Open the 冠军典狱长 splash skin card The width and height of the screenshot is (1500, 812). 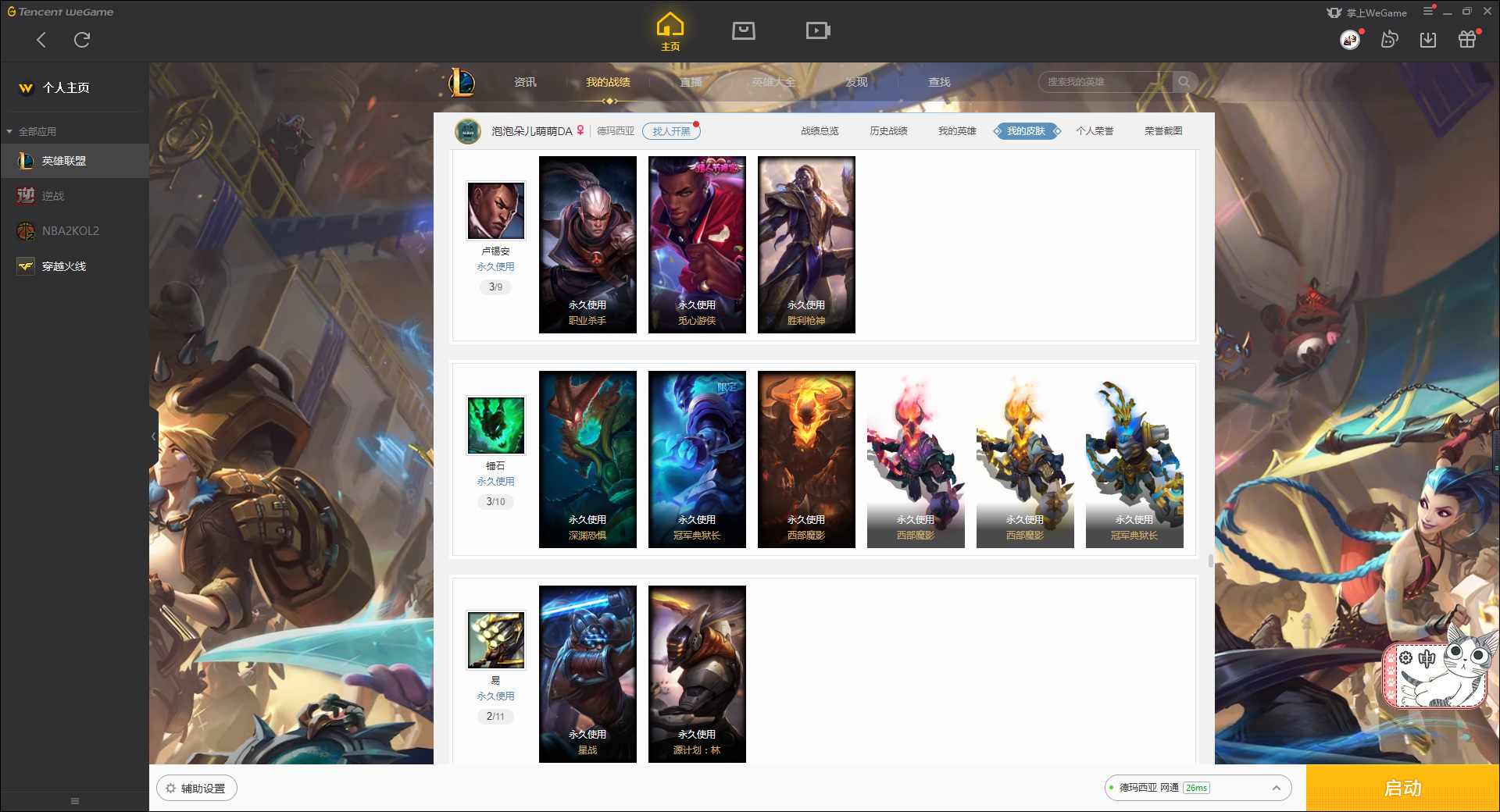point(697,459)
